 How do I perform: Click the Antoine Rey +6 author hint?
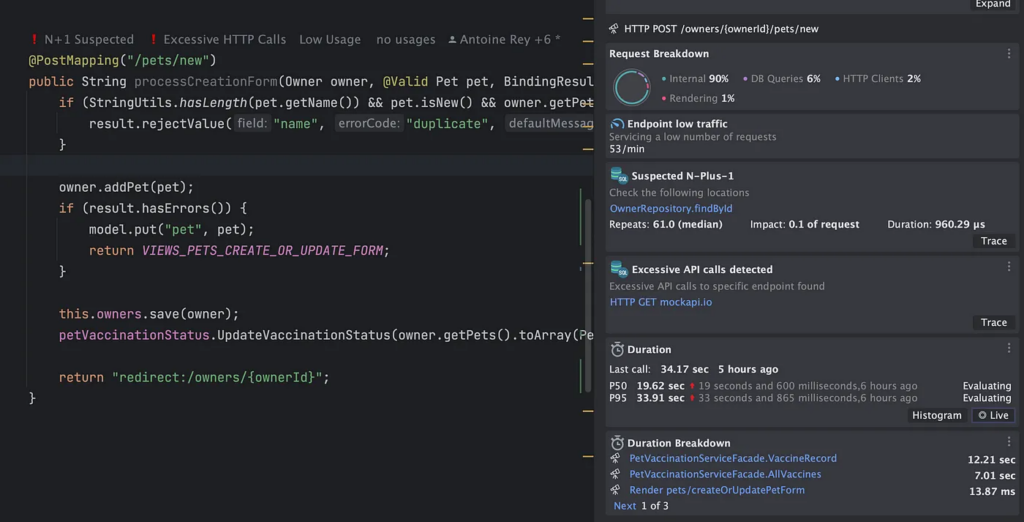point(504,40)
